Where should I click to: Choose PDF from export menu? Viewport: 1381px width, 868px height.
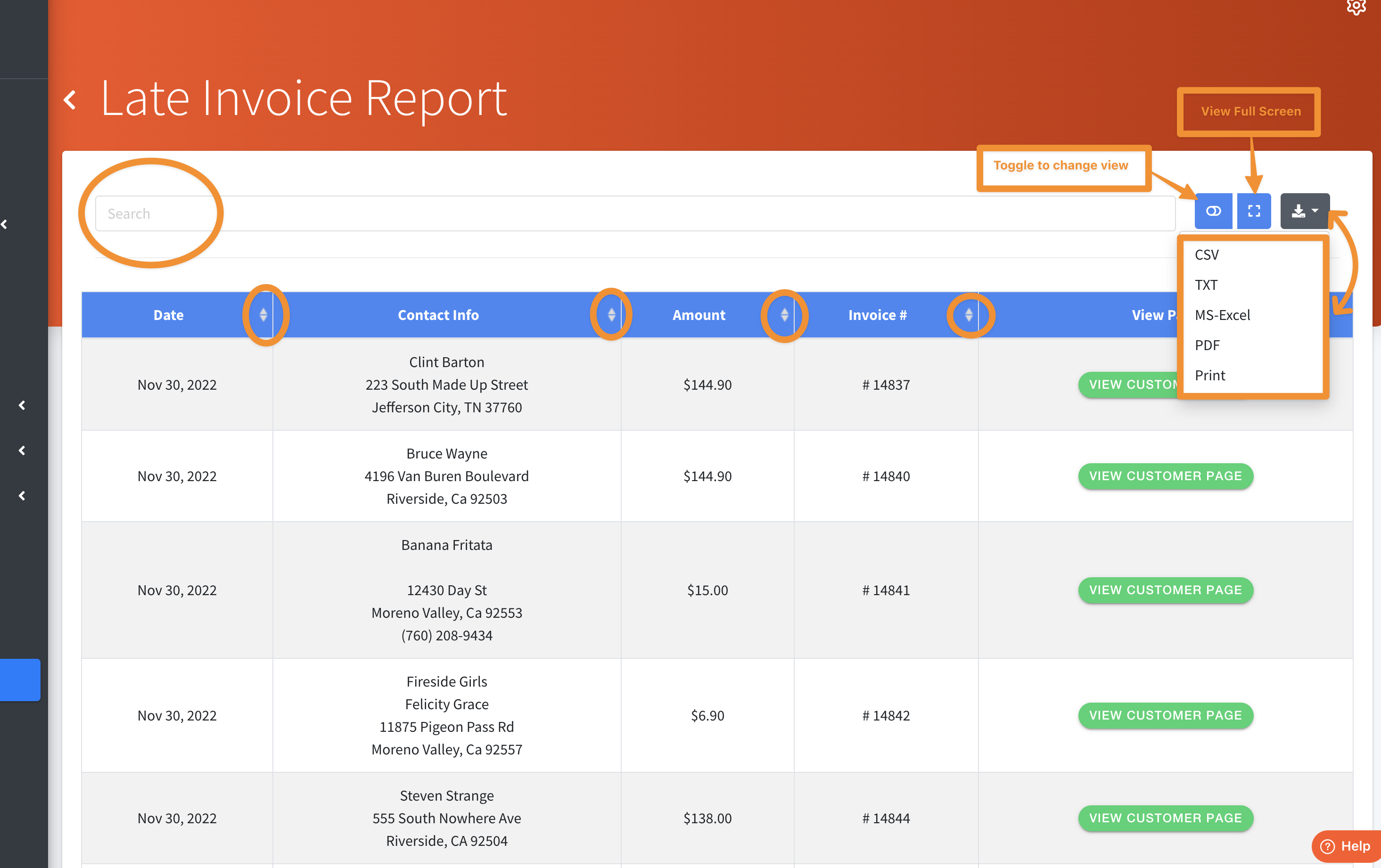1207,345
